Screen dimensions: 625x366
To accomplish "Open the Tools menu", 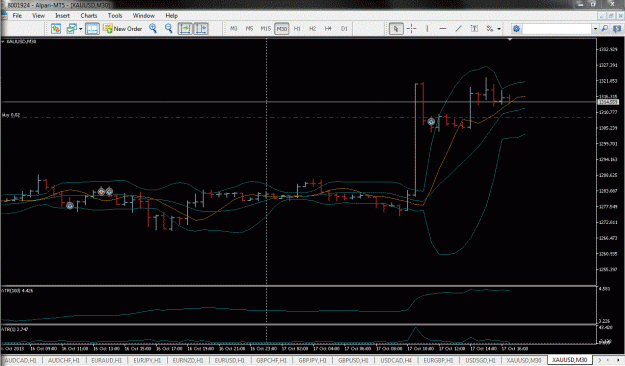I will click(115, 16).
